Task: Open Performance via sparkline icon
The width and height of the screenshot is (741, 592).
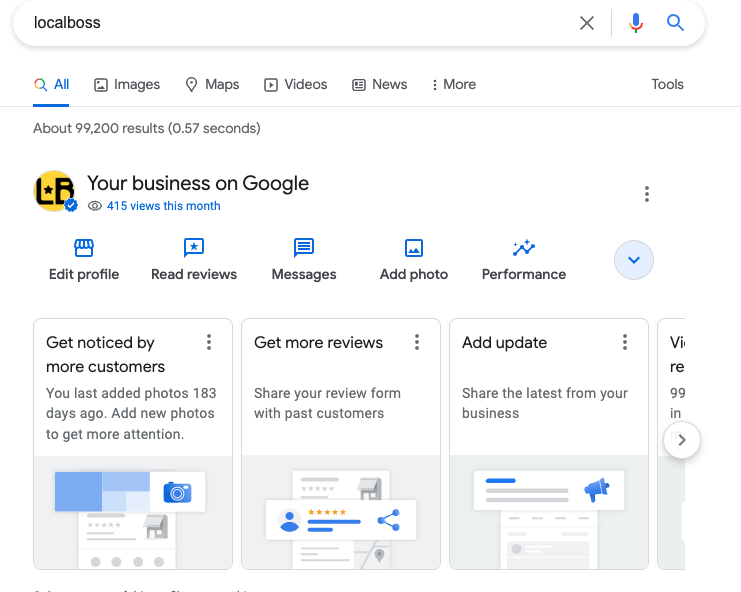Action: tap(524, 248)
